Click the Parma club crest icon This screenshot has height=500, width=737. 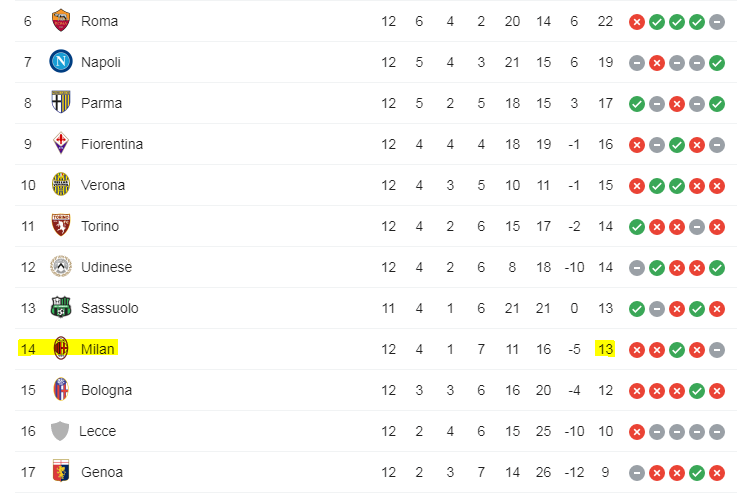tap(60, 103)
